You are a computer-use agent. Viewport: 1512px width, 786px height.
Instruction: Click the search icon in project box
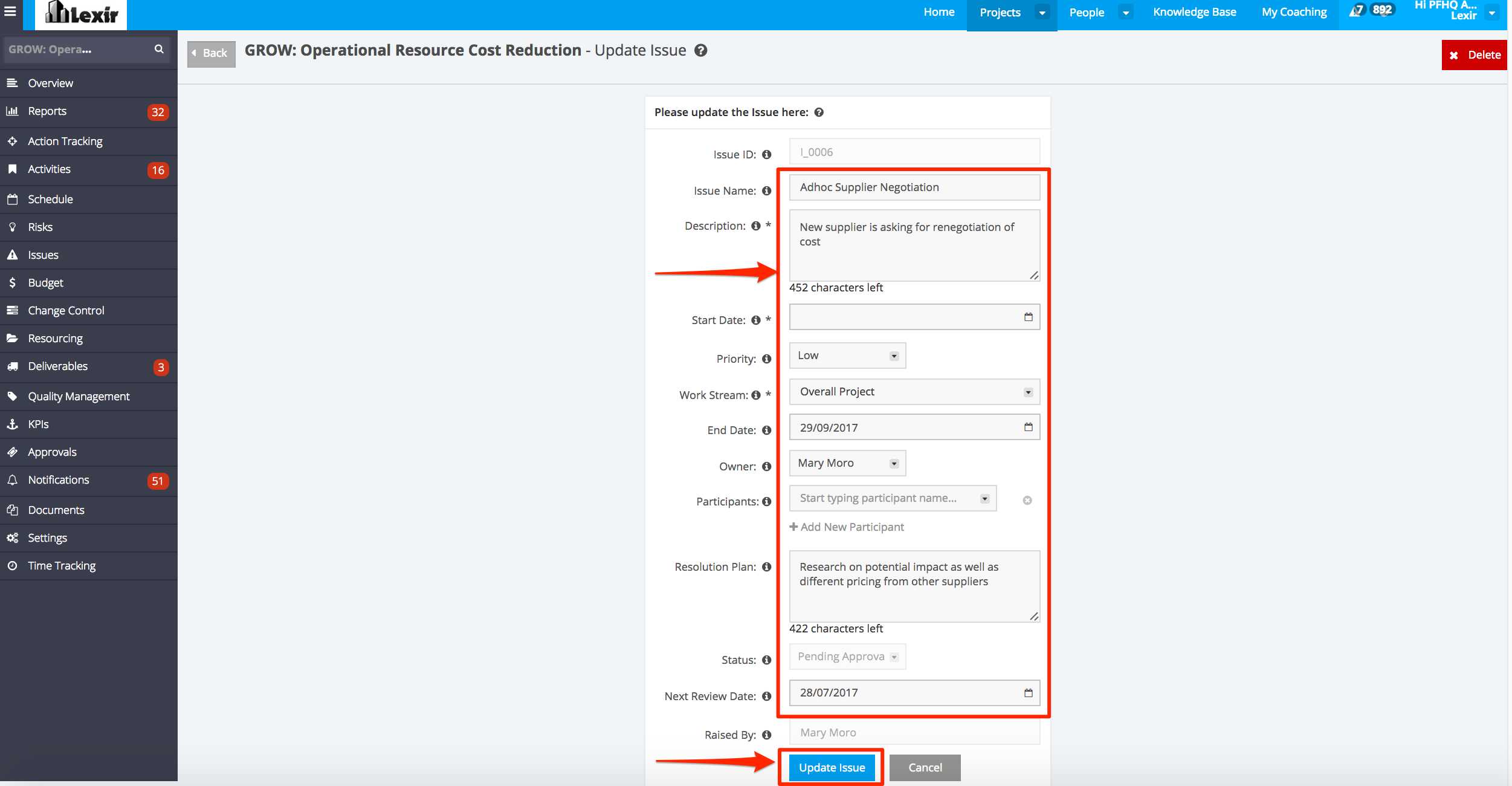[x=159, y=49]
